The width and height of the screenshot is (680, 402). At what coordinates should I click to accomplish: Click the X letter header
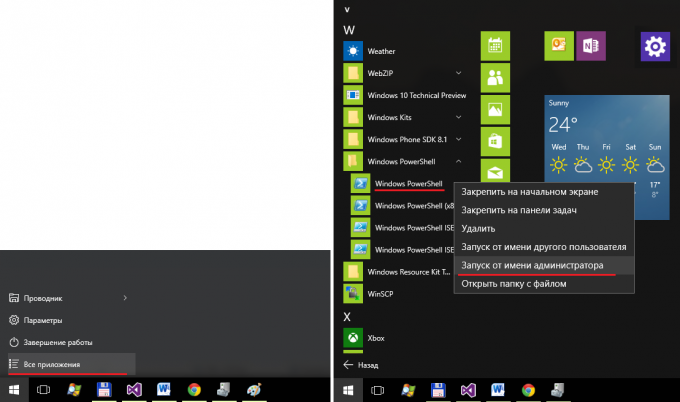pos(347,317)
